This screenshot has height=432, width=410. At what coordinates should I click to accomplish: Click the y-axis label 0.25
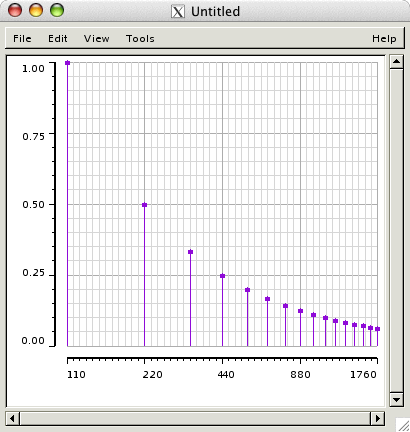coord(33,273)
